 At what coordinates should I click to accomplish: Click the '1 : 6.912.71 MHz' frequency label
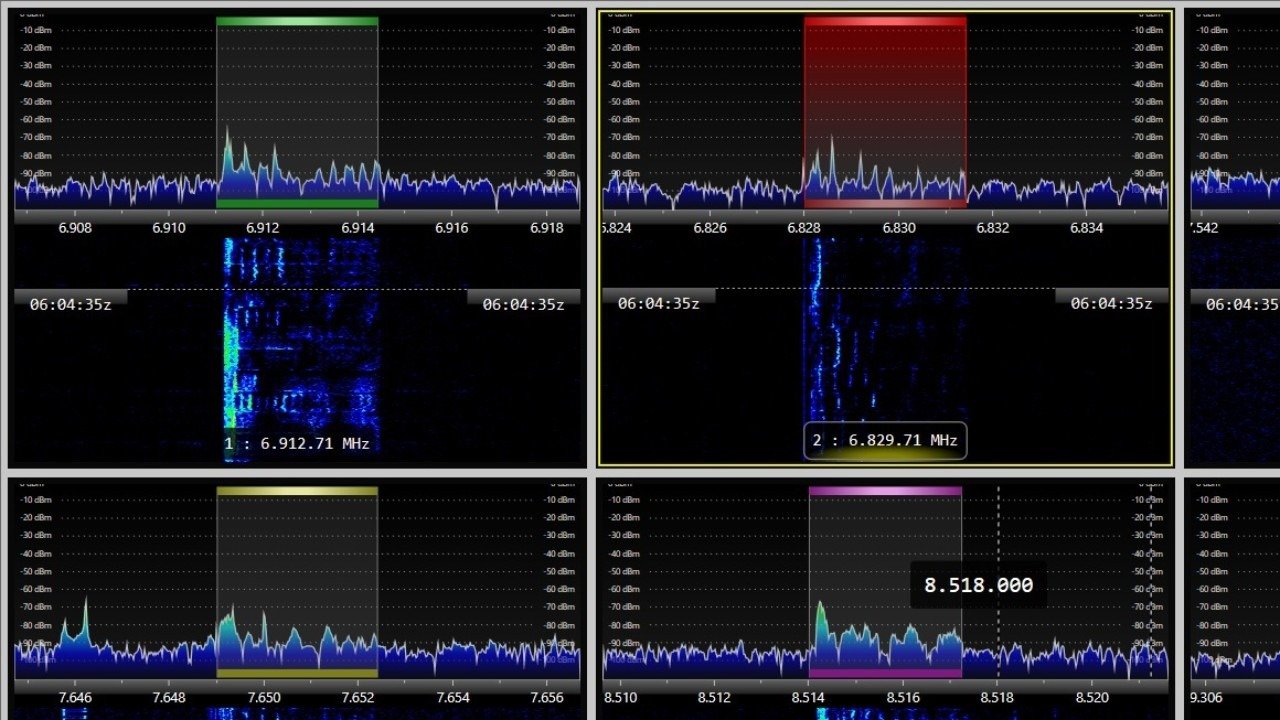(296, 443)
